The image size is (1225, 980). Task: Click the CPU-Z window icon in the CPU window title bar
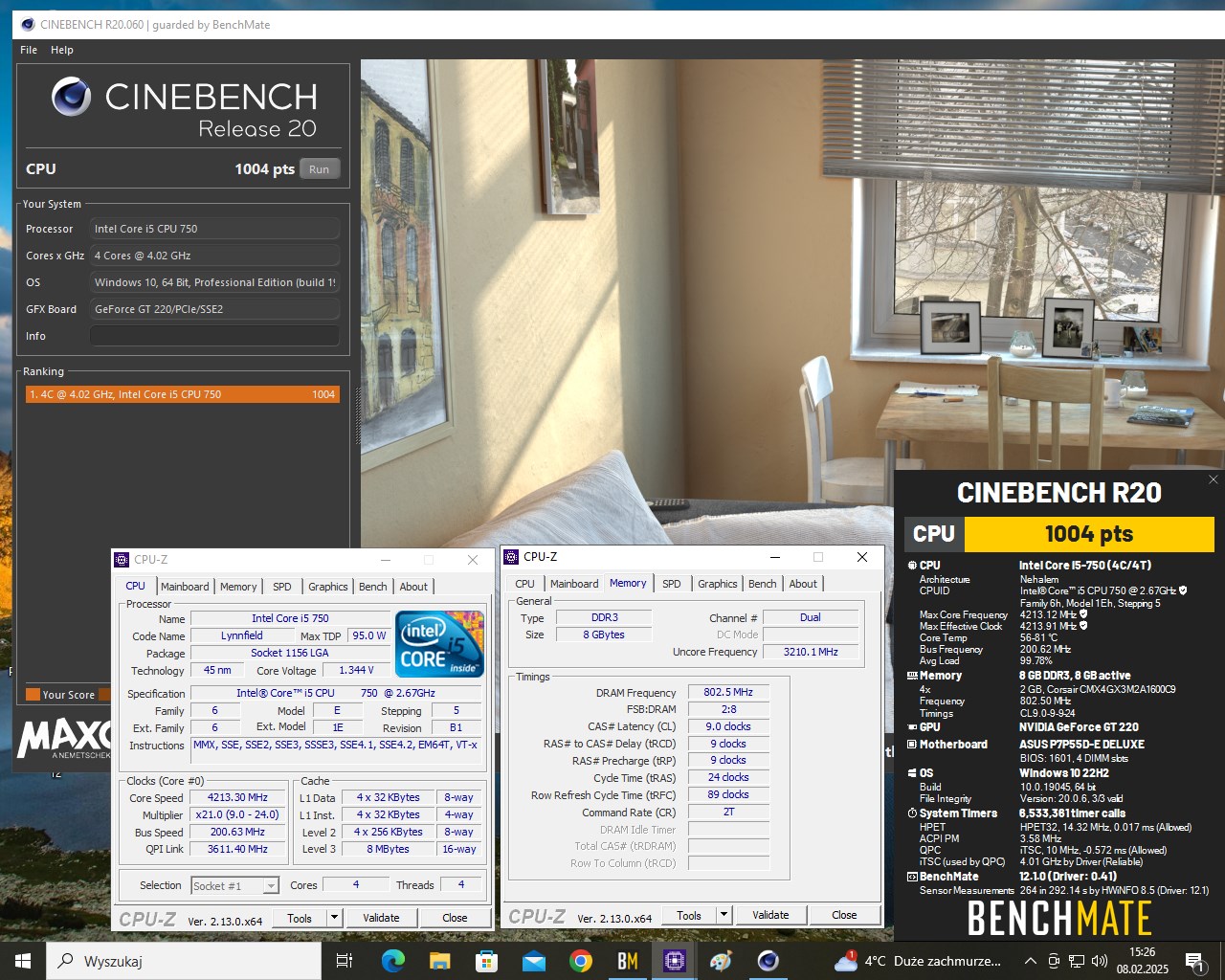[122, 560]
